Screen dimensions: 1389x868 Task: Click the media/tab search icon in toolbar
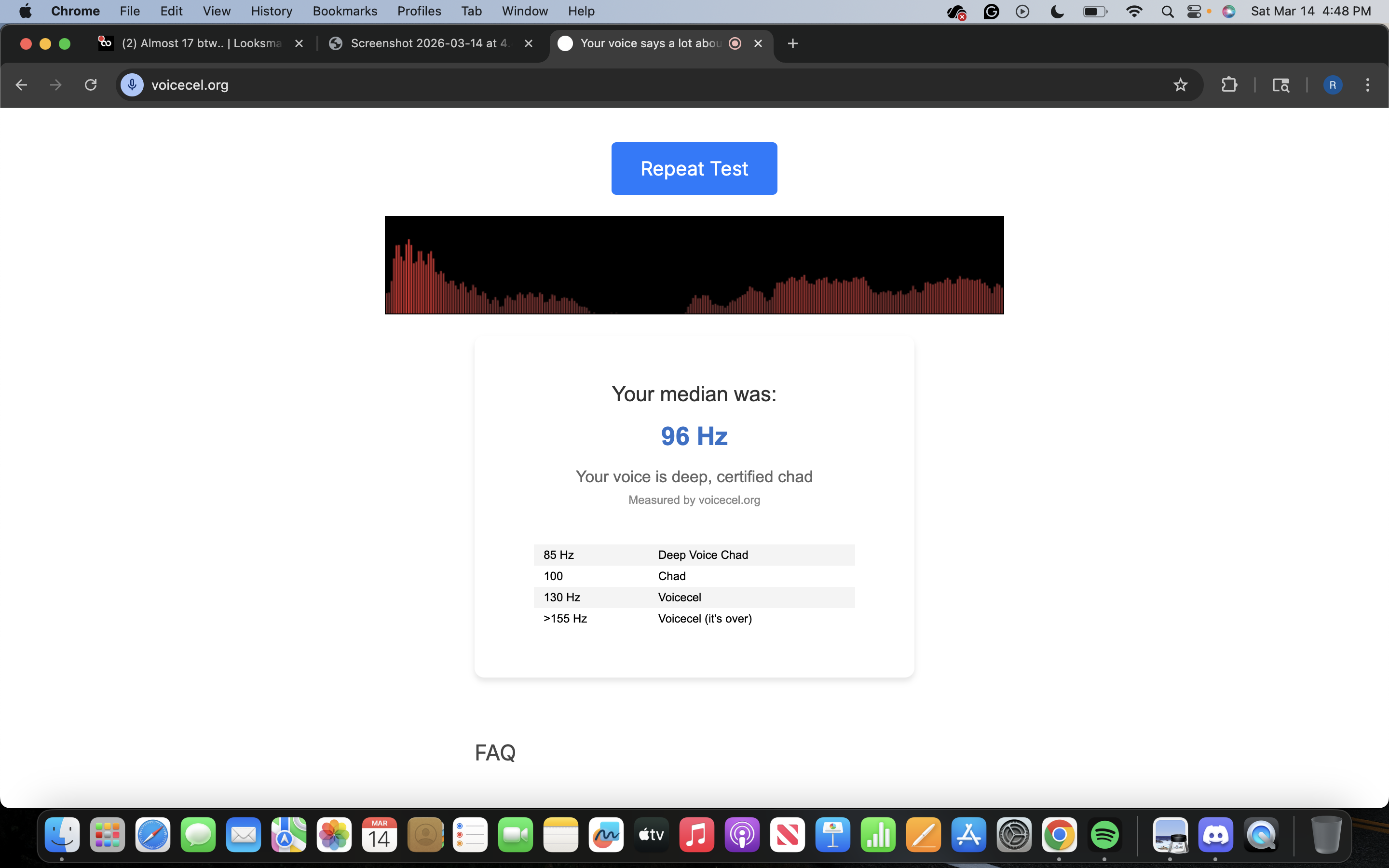[1280, 85]
